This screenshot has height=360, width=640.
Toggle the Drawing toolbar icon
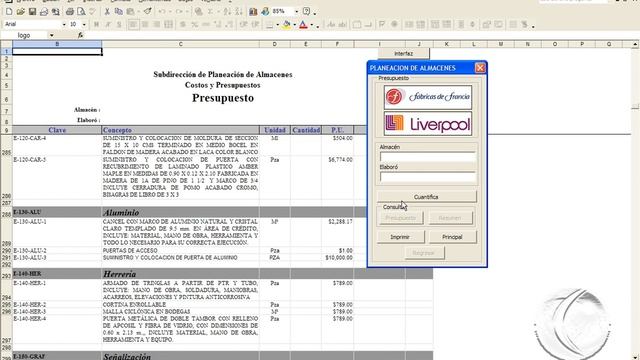[265, 11]
